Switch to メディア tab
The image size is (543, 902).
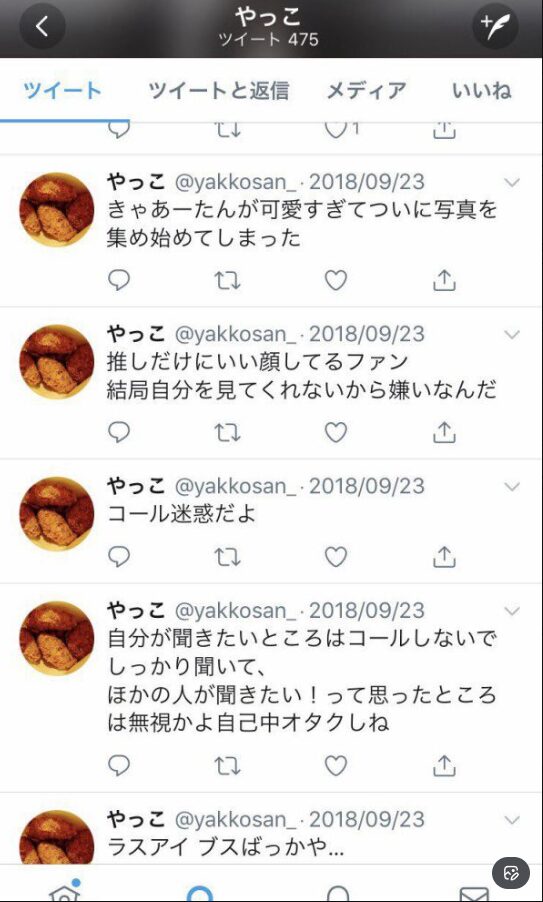coord(366,90)
